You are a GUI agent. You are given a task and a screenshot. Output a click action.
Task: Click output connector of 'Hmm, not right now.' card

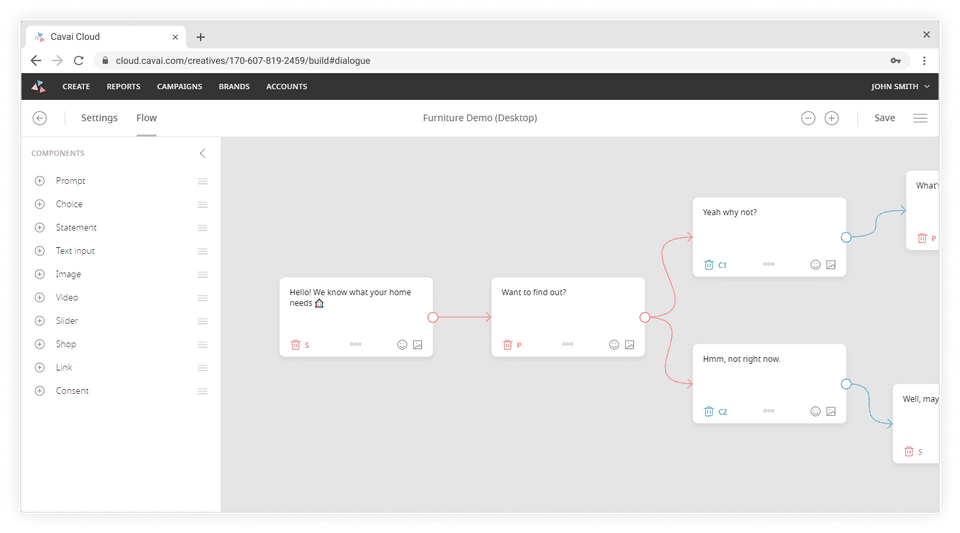tap(846, 384)
